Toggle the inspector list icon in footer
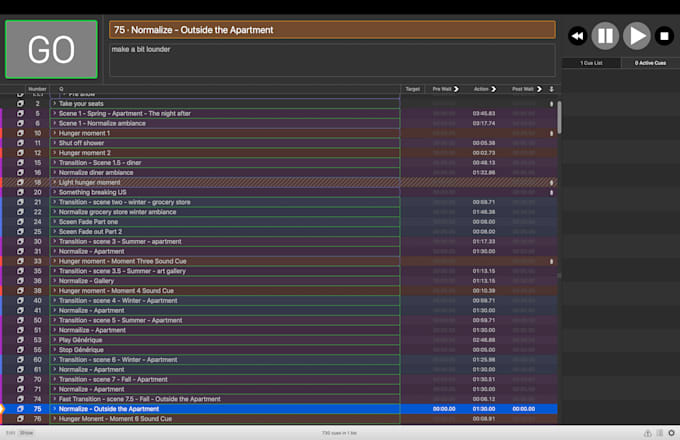 point(659,433)
